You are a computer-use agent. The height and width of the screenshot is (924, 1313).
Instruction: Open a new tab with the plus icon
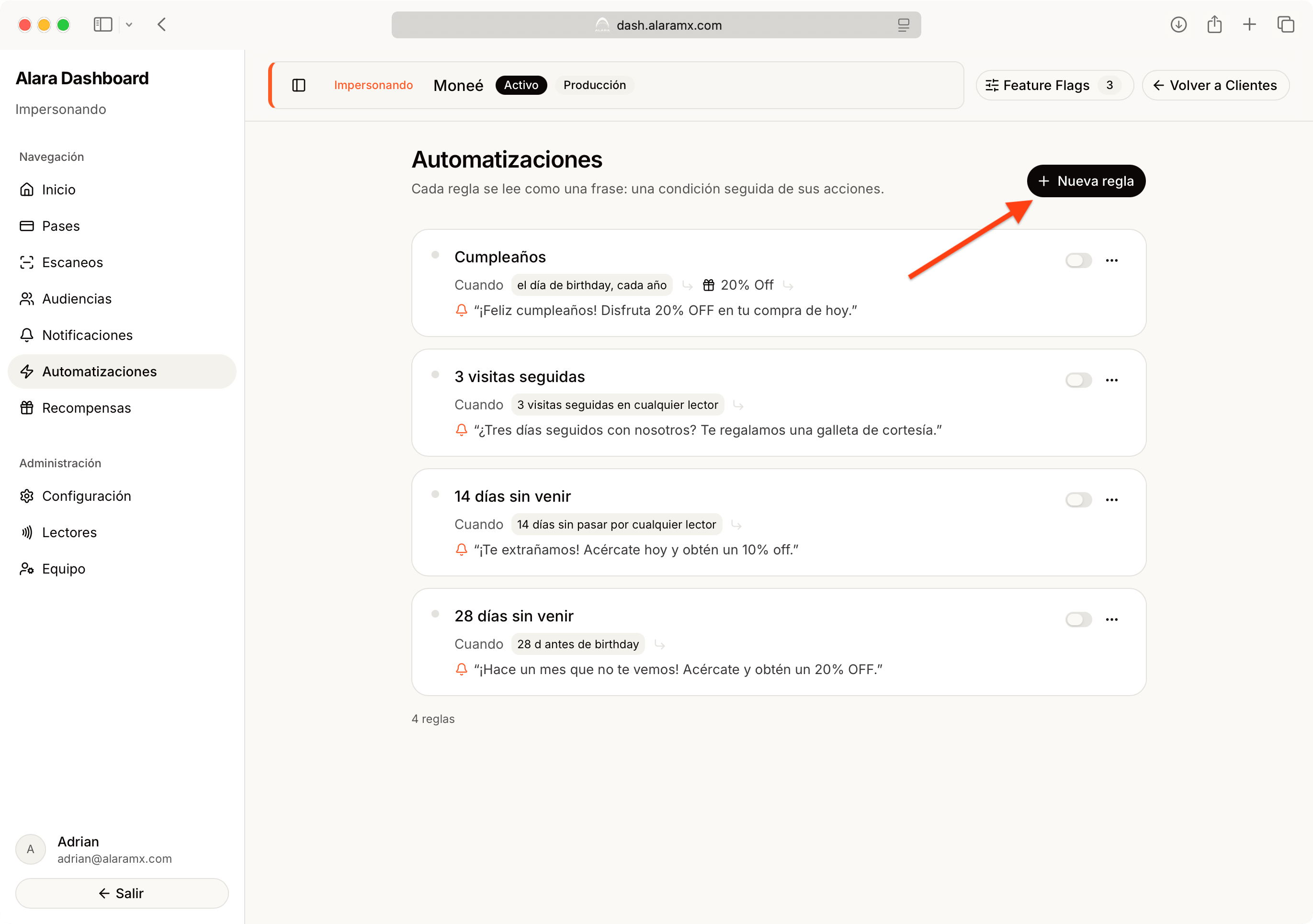click(1249, 24)
